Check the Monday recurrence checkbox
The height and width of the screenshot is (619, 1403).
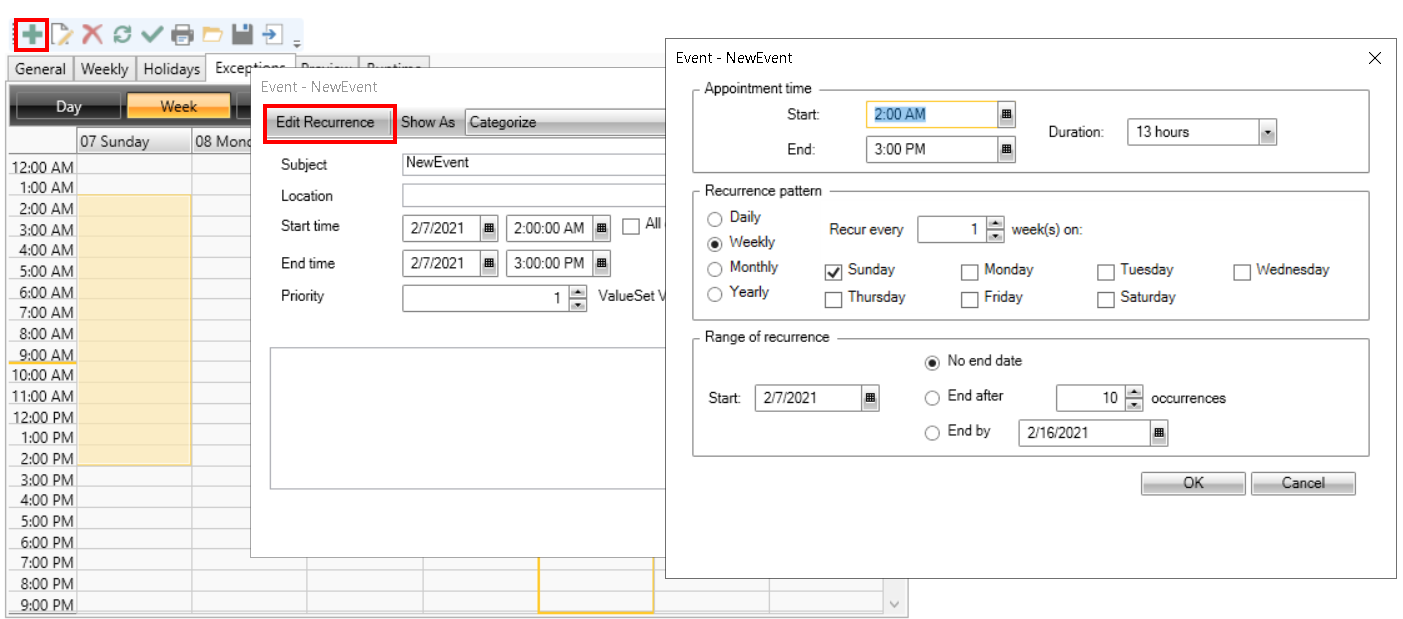click(969, 272)
